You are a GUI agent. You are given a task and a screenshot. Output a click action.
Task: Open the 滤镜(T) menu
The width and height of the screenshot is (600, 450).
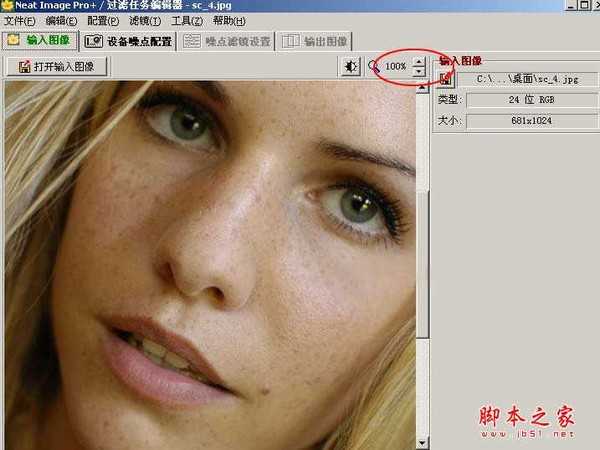(x=145, y=21)
